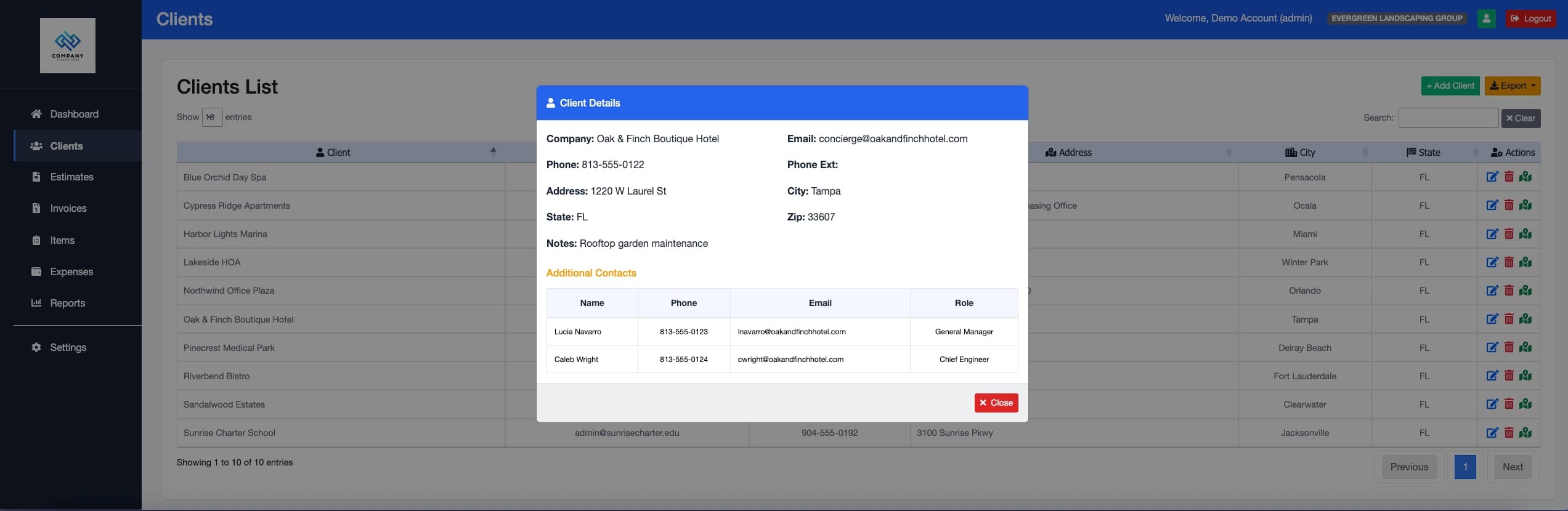The image size is (1568, 511).
Task: Open map icon for Lakeside HOA row
Action: point(1525,262)
